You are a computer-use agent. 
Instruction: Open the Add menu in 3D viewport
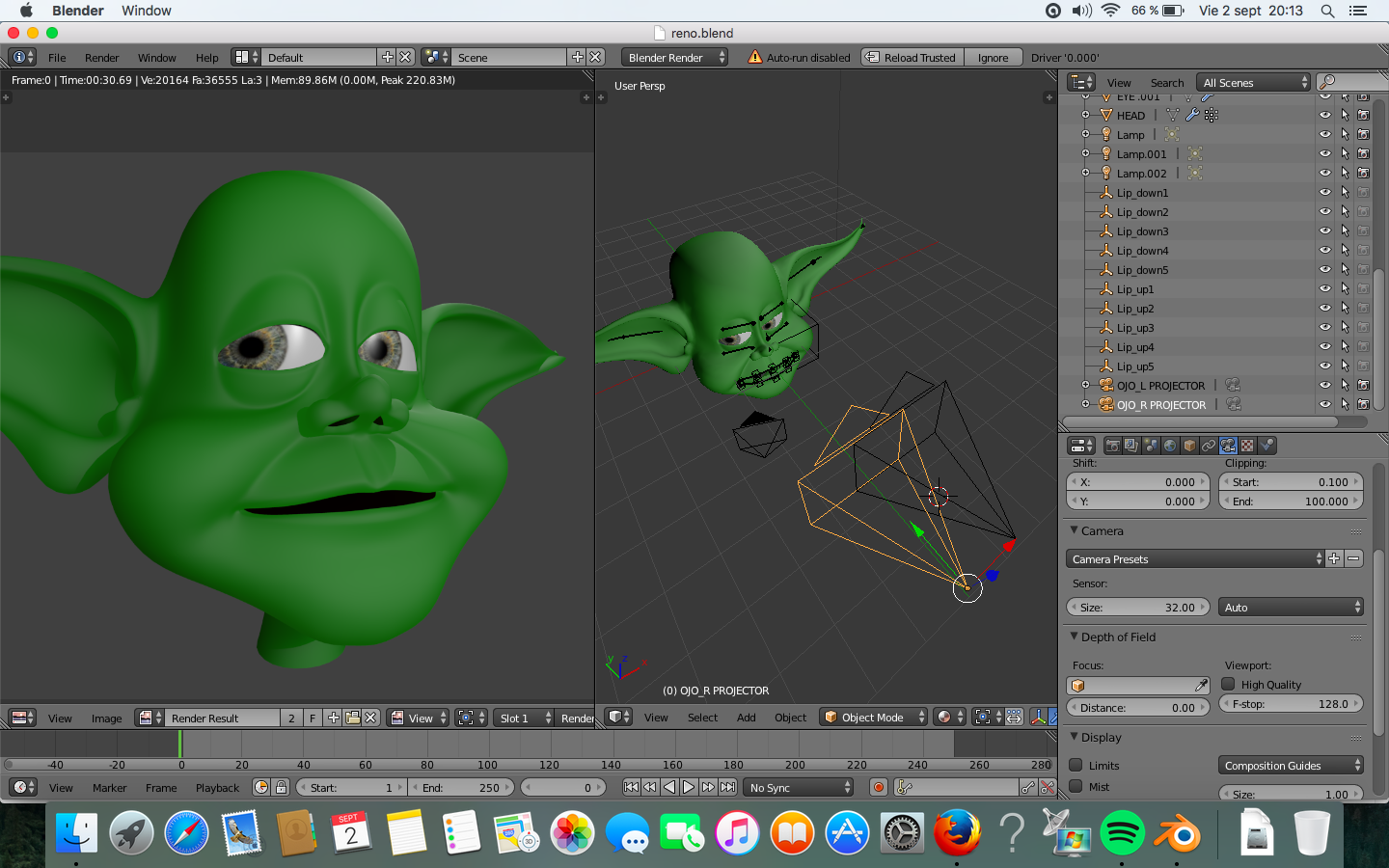pyautogui.click(x=746, y=717)
